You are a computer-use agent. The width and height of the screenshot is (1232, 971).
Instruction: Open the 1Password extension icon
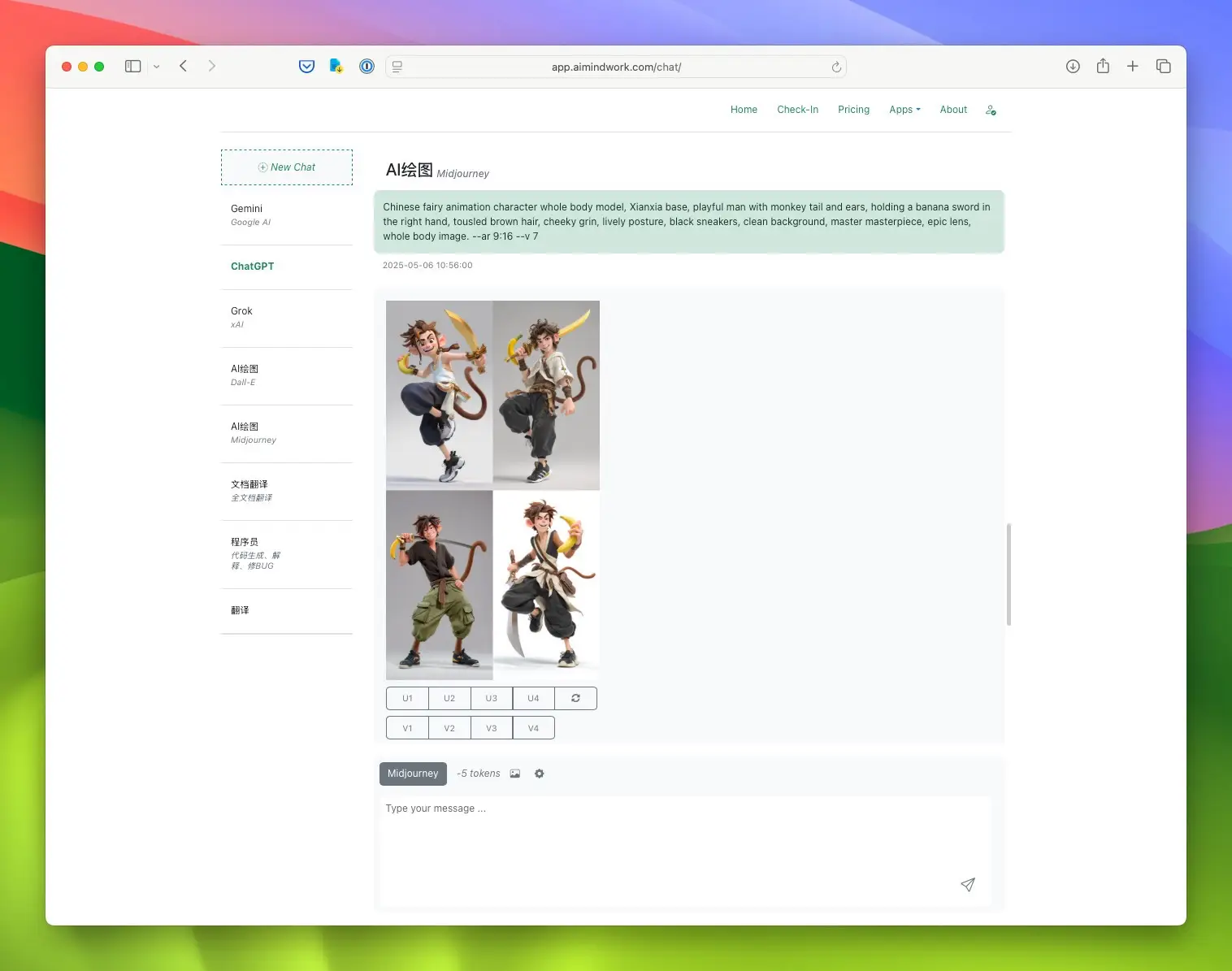pos(367,67)
